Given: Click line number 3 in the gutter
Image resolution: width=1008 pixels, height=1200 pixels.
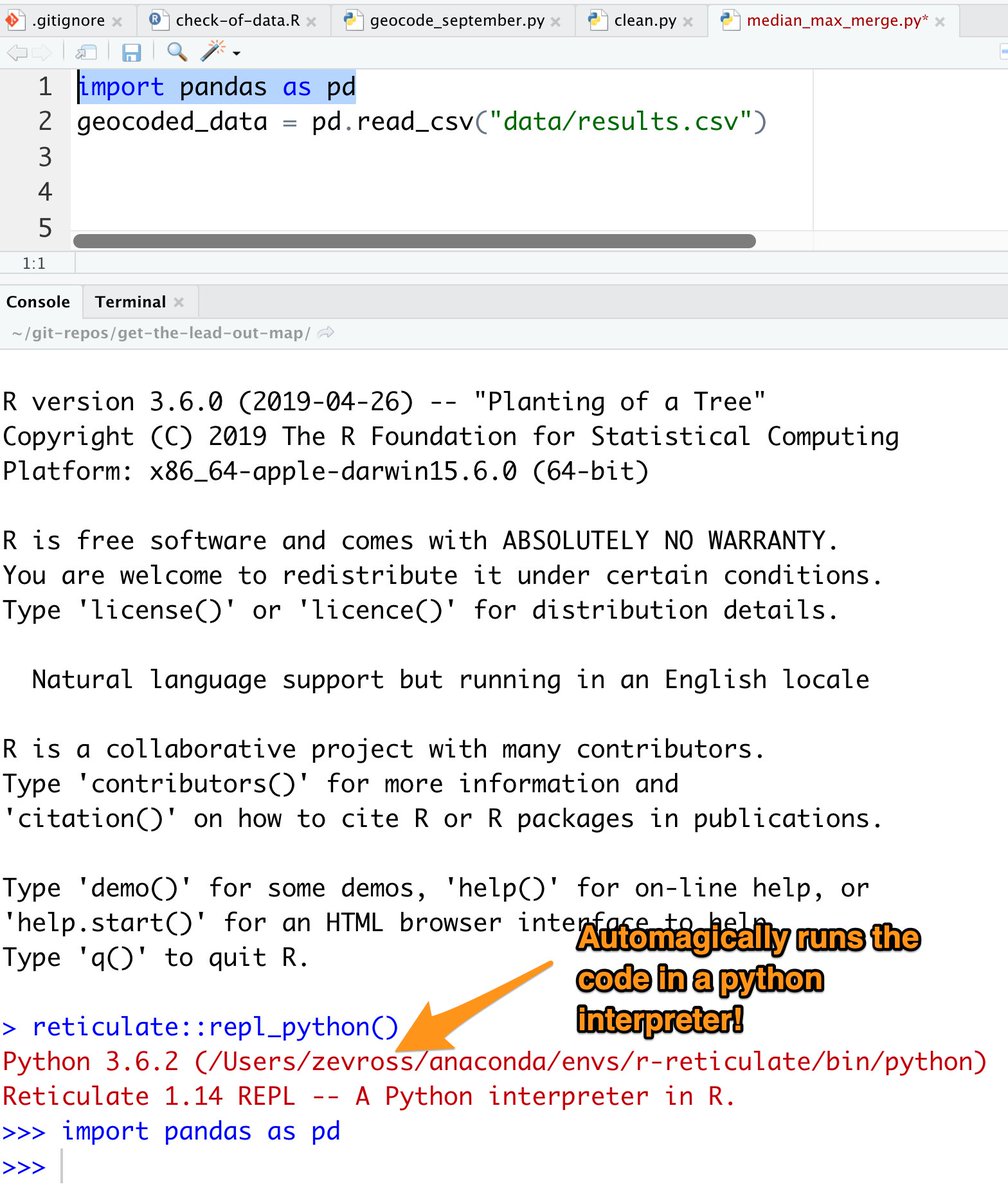Looking at the screenshot, I should (45, 157).
